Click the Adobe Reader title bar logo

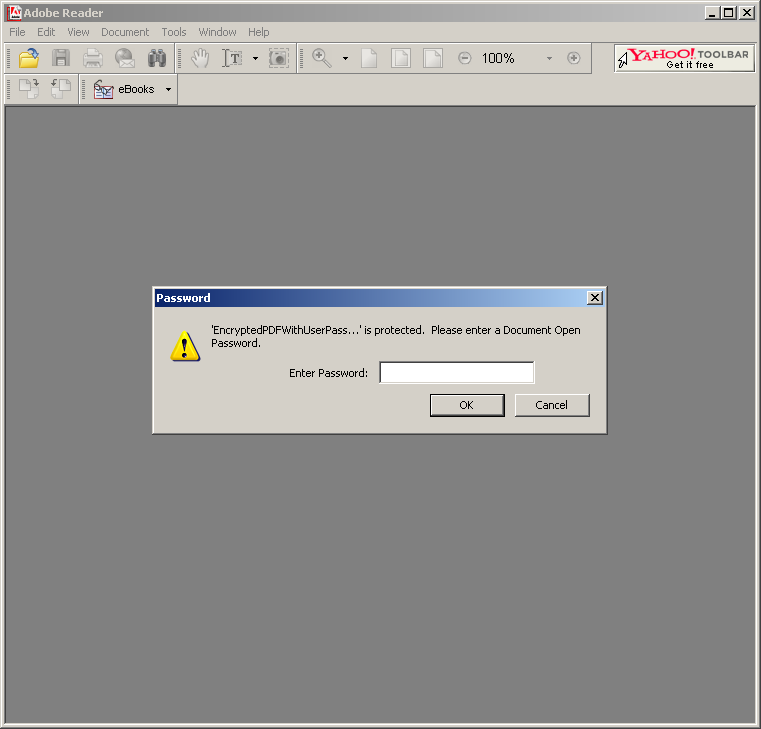pyautogui.click(x=15, y=13)
